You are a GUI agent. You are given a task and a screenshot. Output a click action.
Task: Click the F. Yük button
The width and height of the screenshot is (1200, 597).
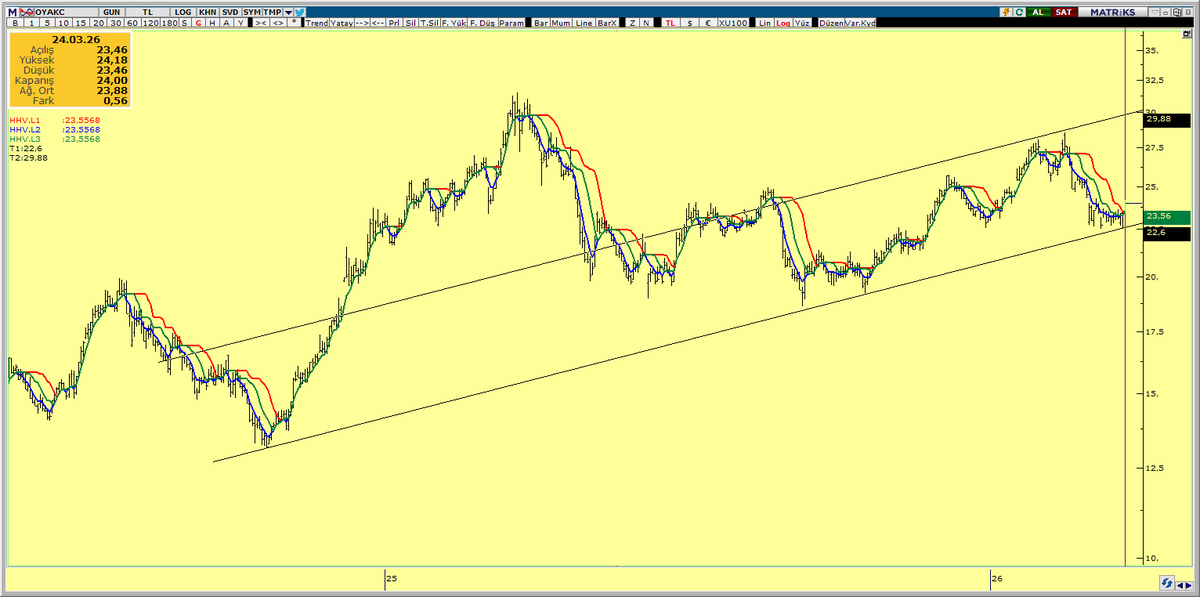(453, 23)
